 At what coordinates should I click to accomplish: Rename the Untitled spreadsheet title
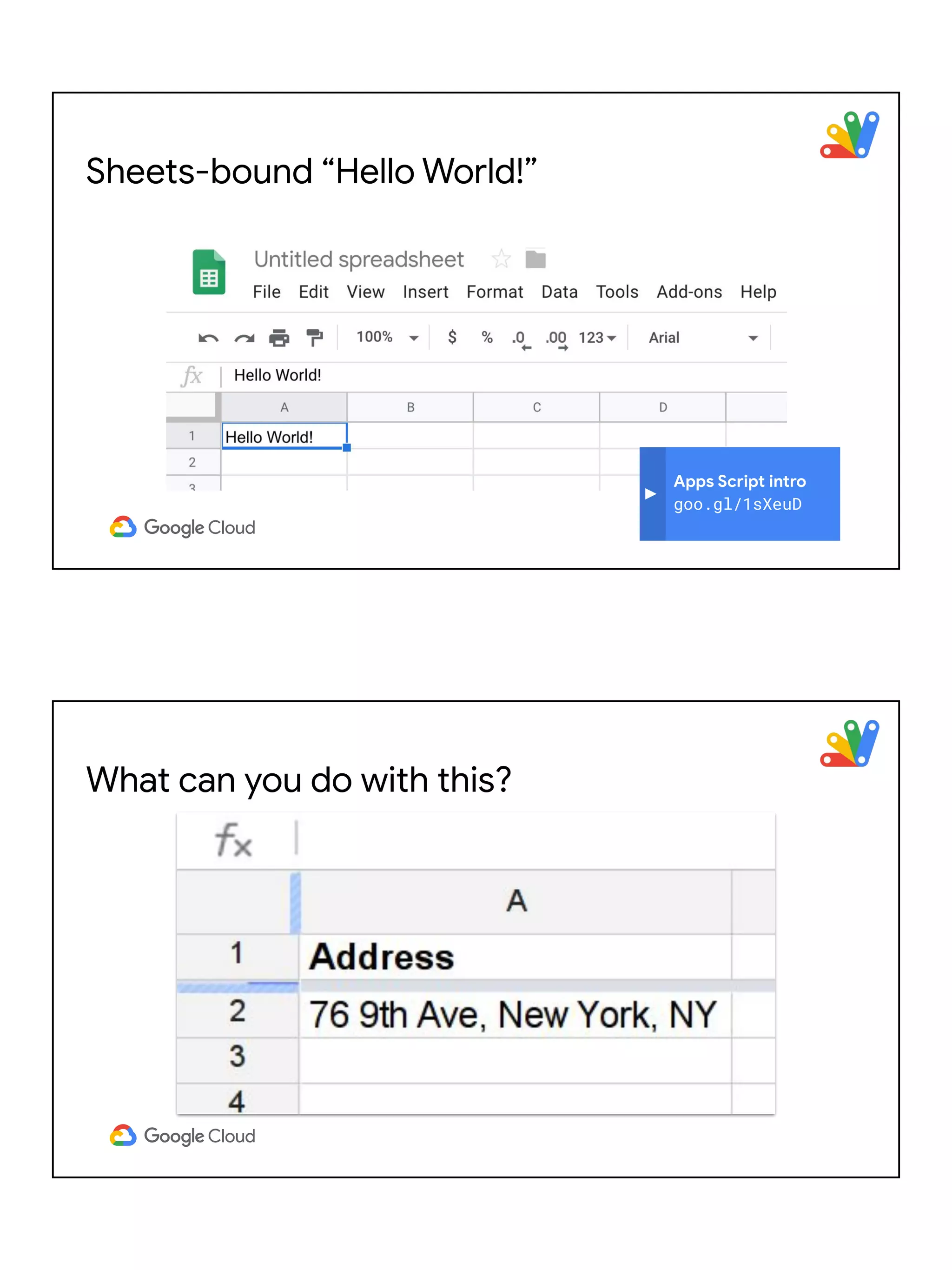point(359,259)
